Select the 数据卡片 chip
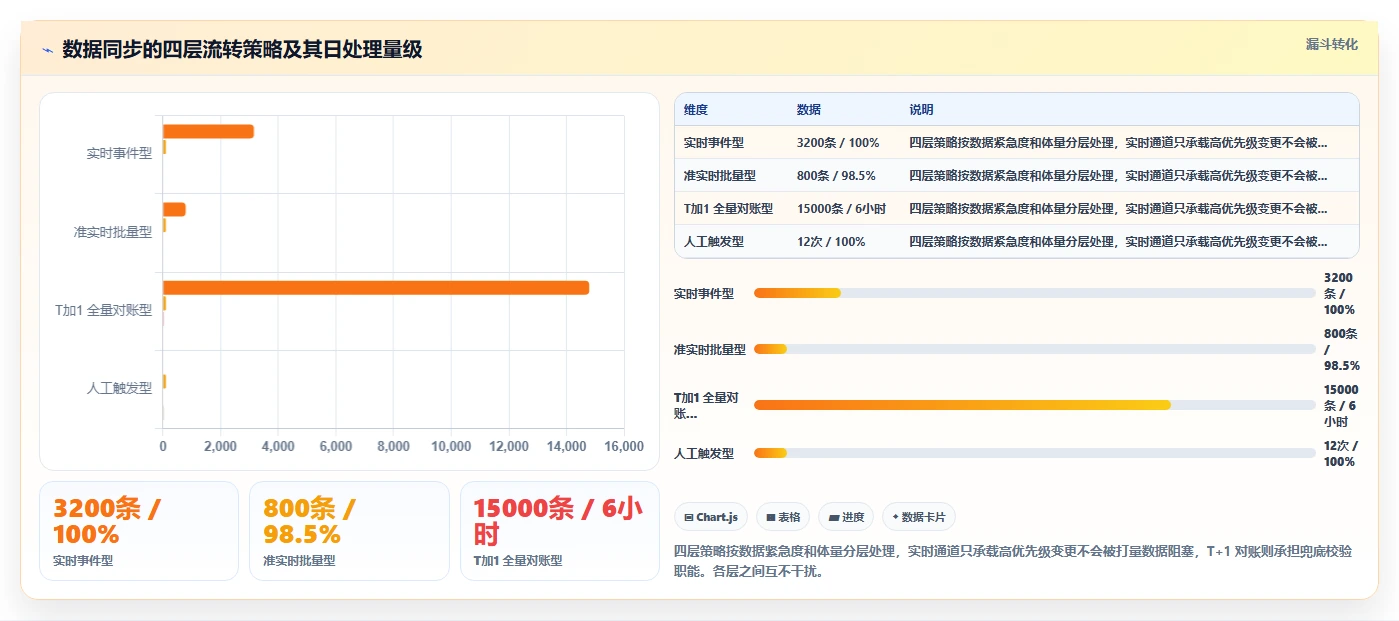1399x621 pixels. [919, 517]
